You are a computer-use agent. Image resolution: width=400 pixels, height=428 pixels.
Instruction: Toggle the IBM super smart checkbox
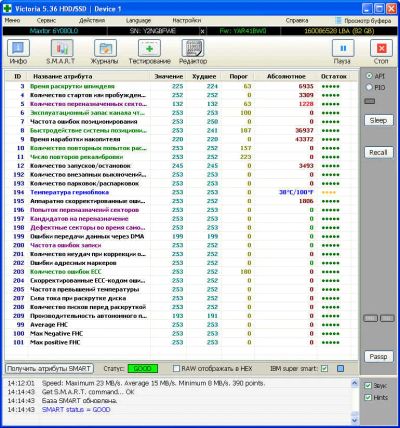(x=324, y=369)
